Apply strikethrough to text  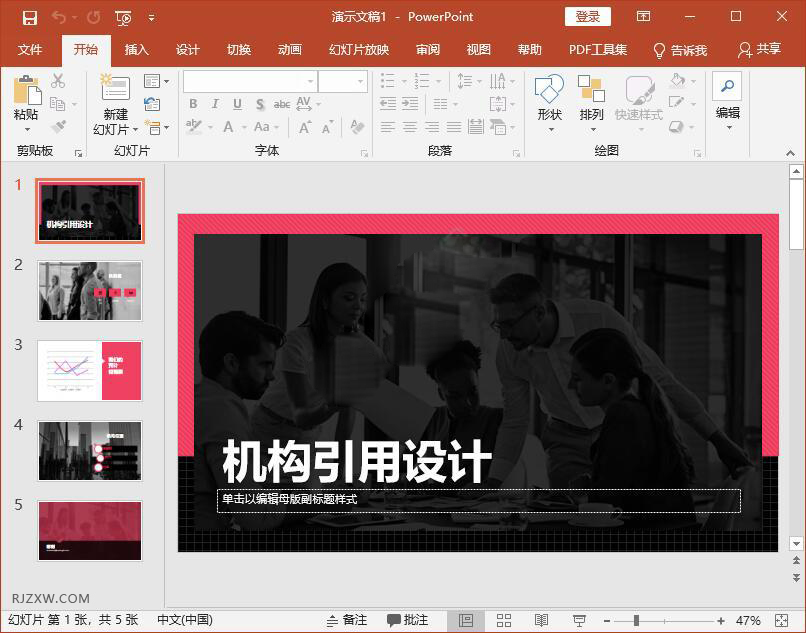(x=281, y=103)
